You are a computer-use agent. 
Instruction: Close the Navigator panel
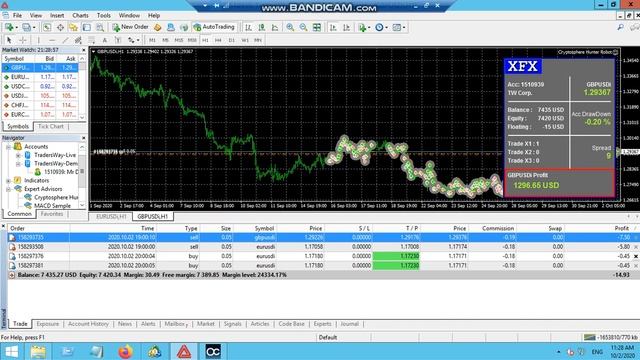click(84, 138)
